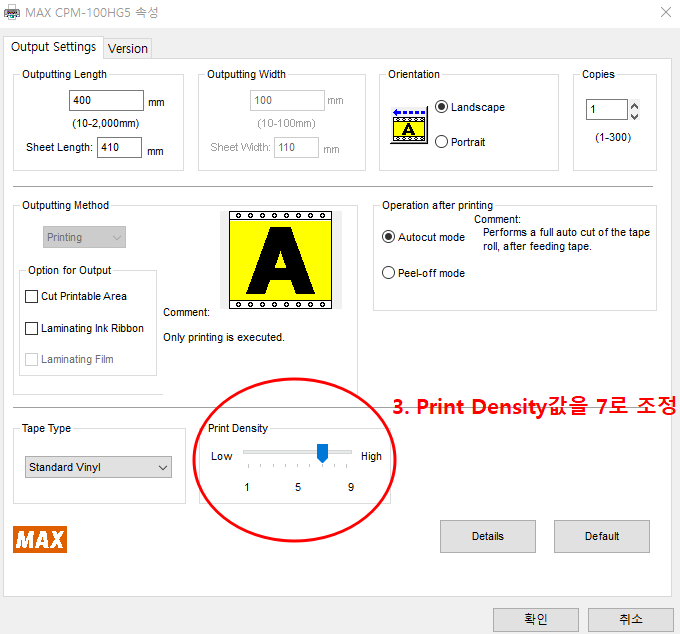The width and height of the screenshot is (680, 634).
Task: Increase copies with the up arrow
Action: pos(634,105)
